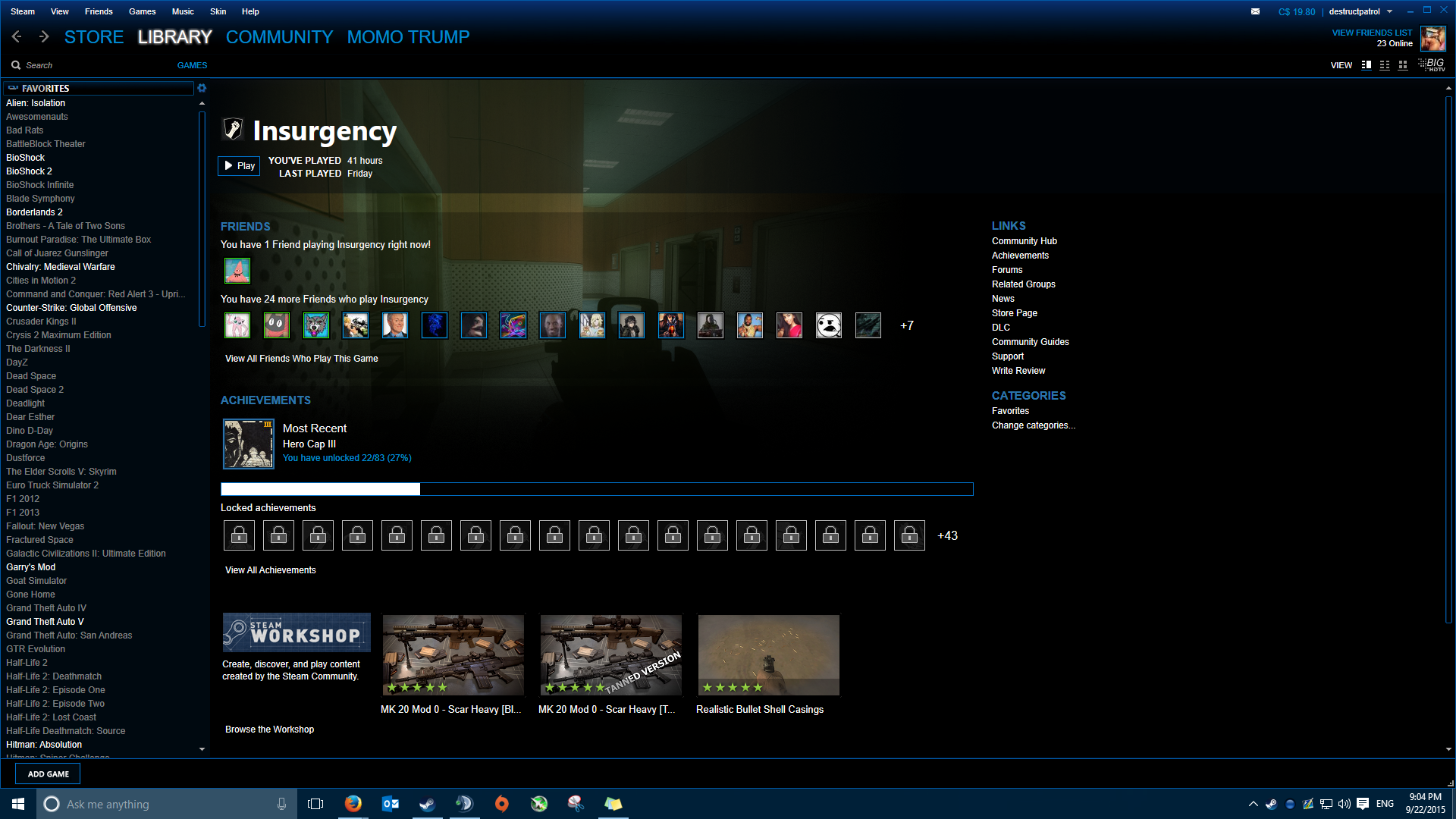This screenshot has width=1456, height=819.
Task: Click the Cortana search box
Action: (166, 804)
